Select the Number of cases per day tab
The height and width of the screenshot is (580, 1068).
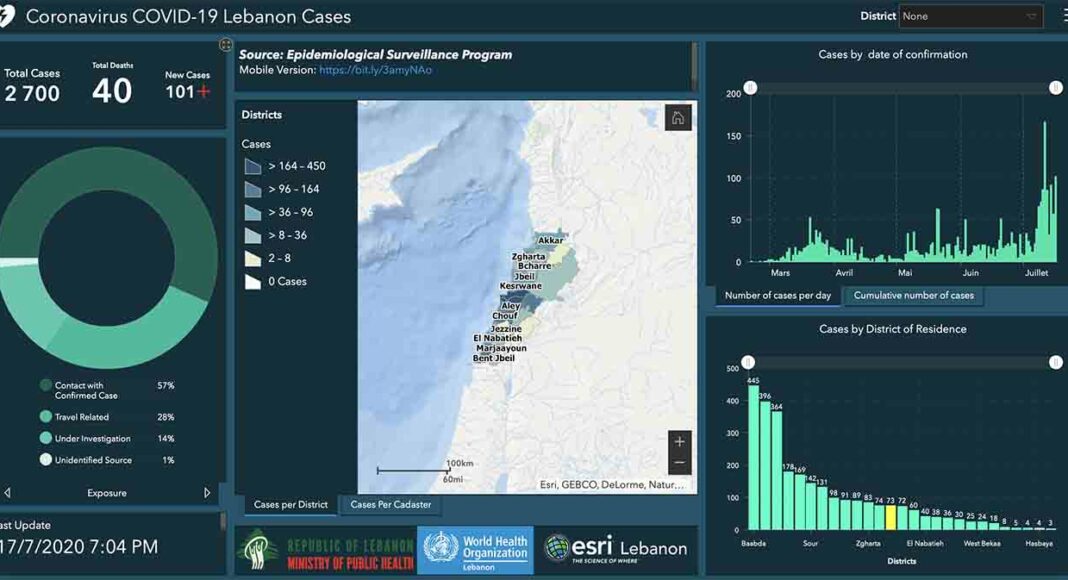tap(778, 296)
